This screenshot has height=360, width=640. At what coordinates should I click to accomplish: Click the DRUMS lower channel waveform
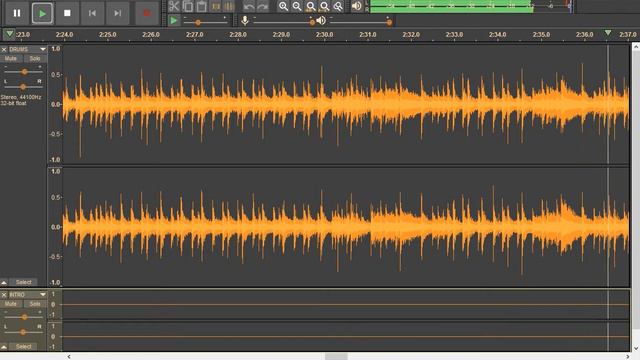point(345,227)
